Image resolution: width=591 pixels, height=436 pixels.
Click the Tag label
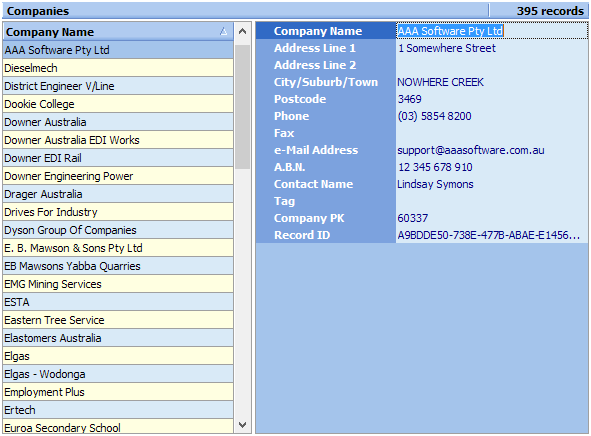(x=284, y=201)
